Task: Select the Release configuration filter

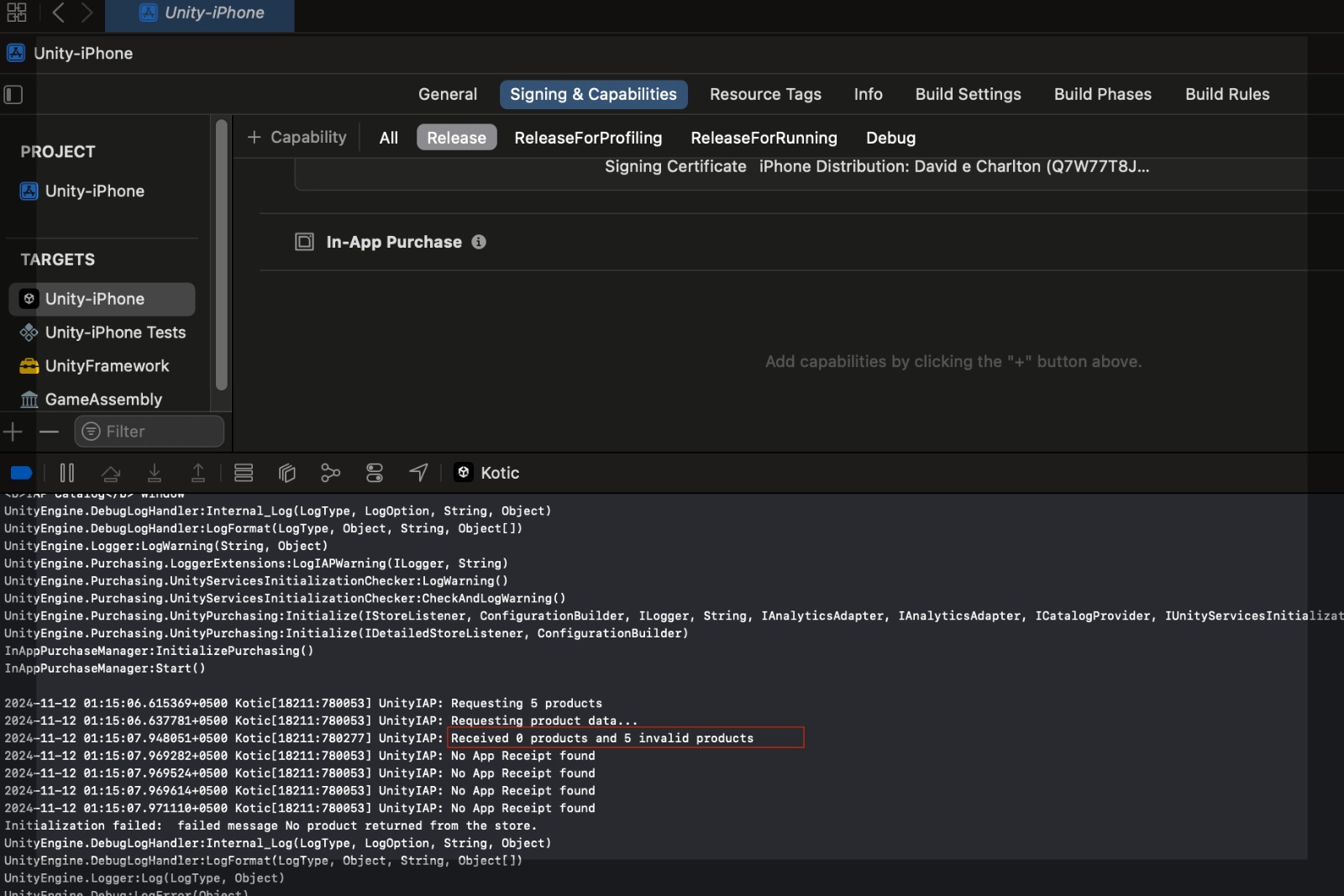Action: 456,138
